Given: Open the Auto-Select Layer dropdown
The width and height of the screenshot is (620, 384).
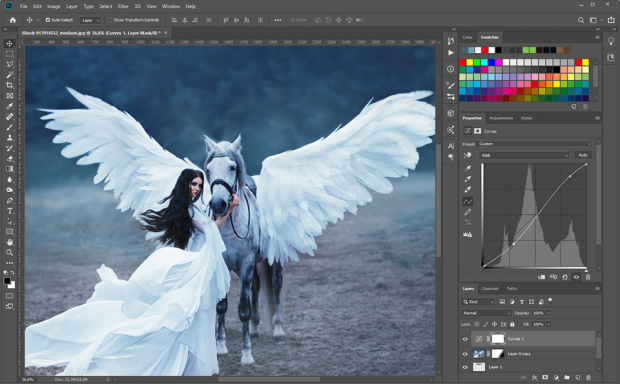Looking at the screenshot, I should coord(91,20).
